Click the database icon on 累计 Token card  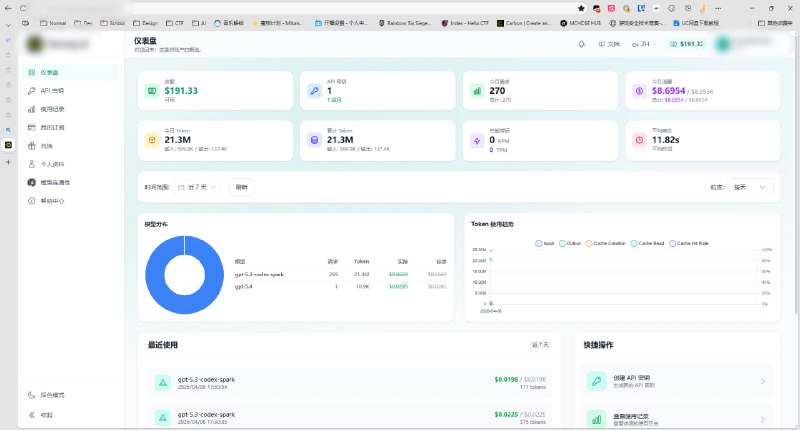[314, 140]
